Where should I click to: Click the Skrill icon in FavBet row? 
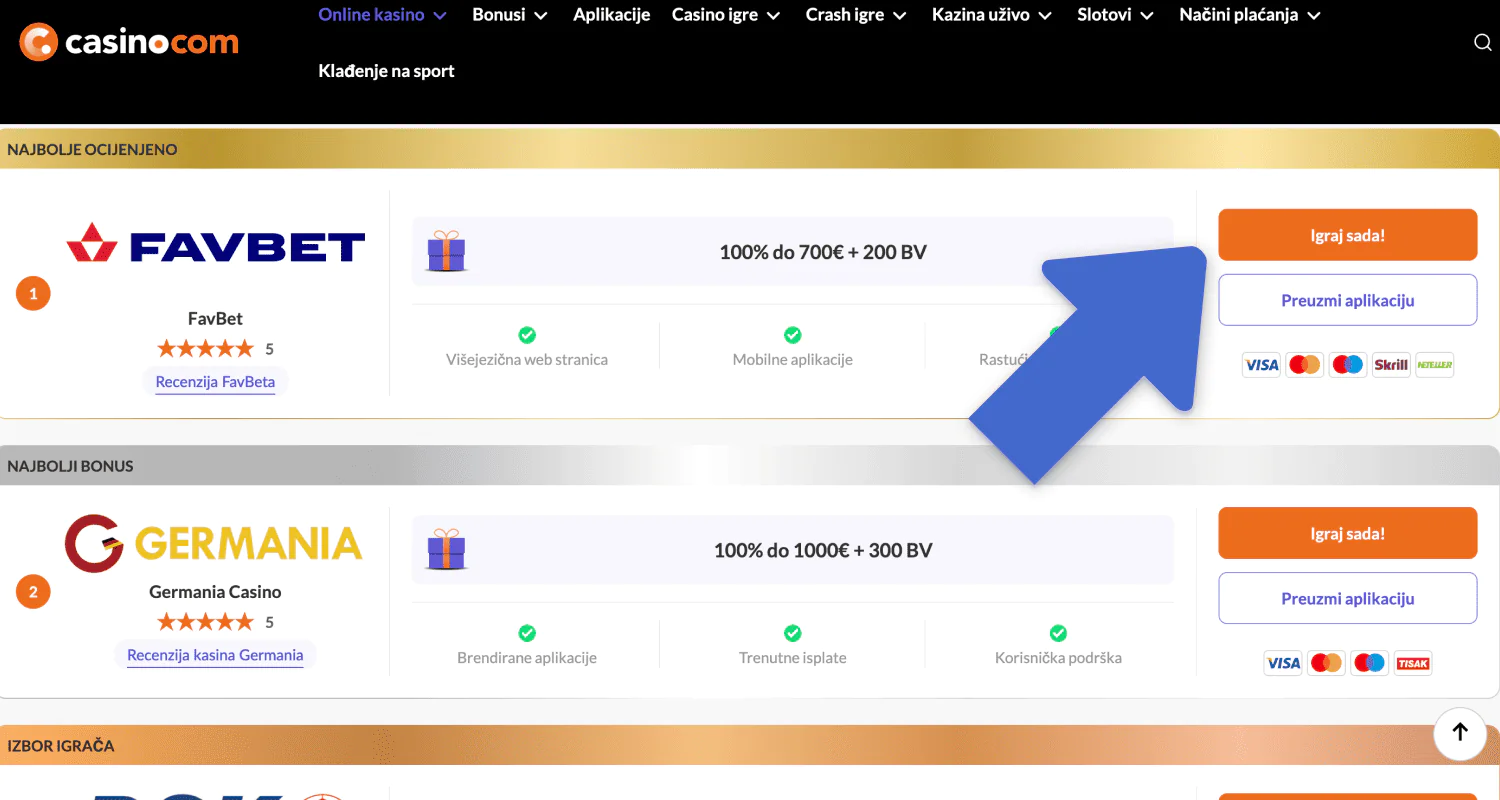(x=1391, y=365)
